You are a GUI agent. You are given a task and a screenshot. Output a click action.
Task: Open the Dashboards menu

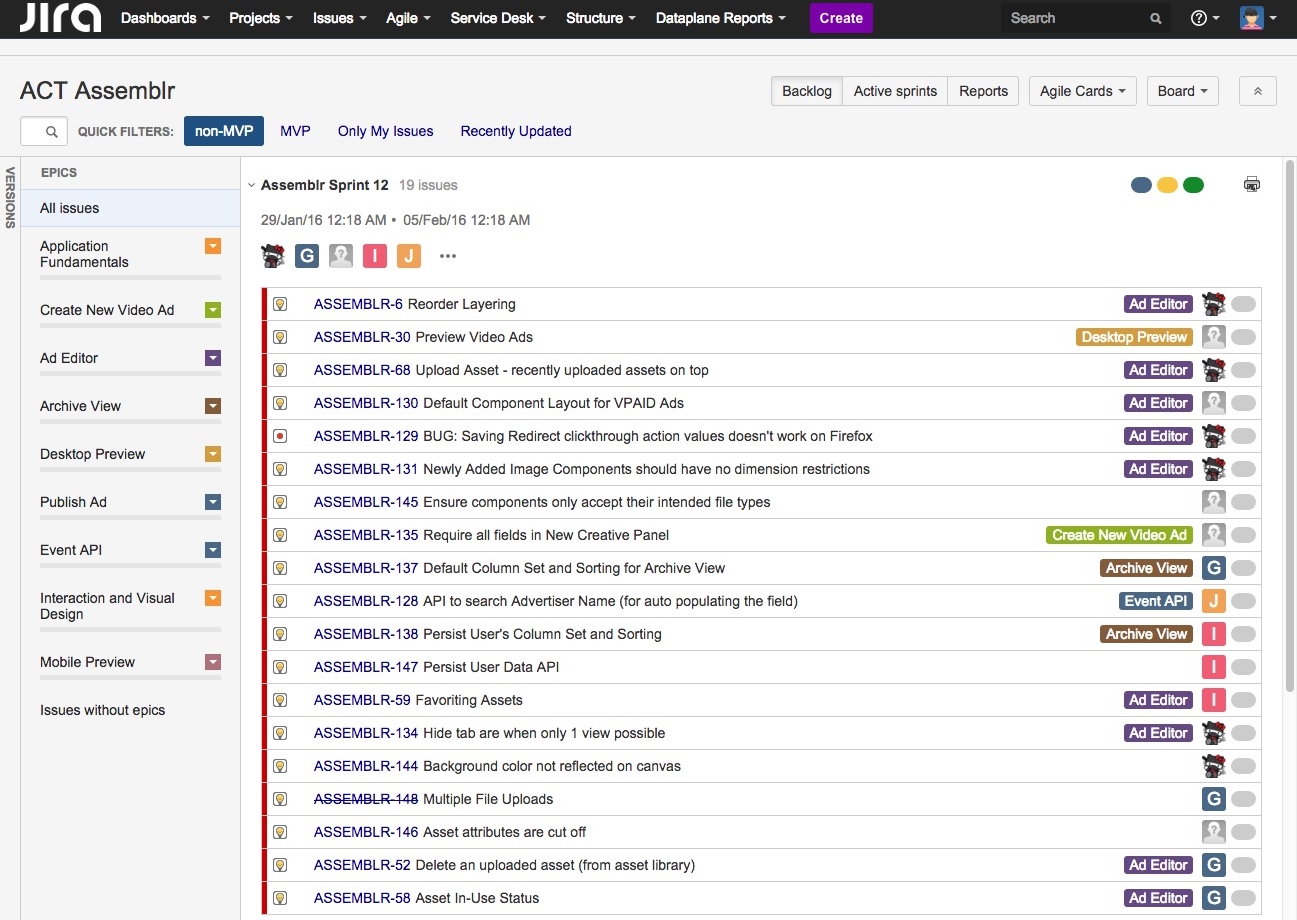(x=165, y=18)
